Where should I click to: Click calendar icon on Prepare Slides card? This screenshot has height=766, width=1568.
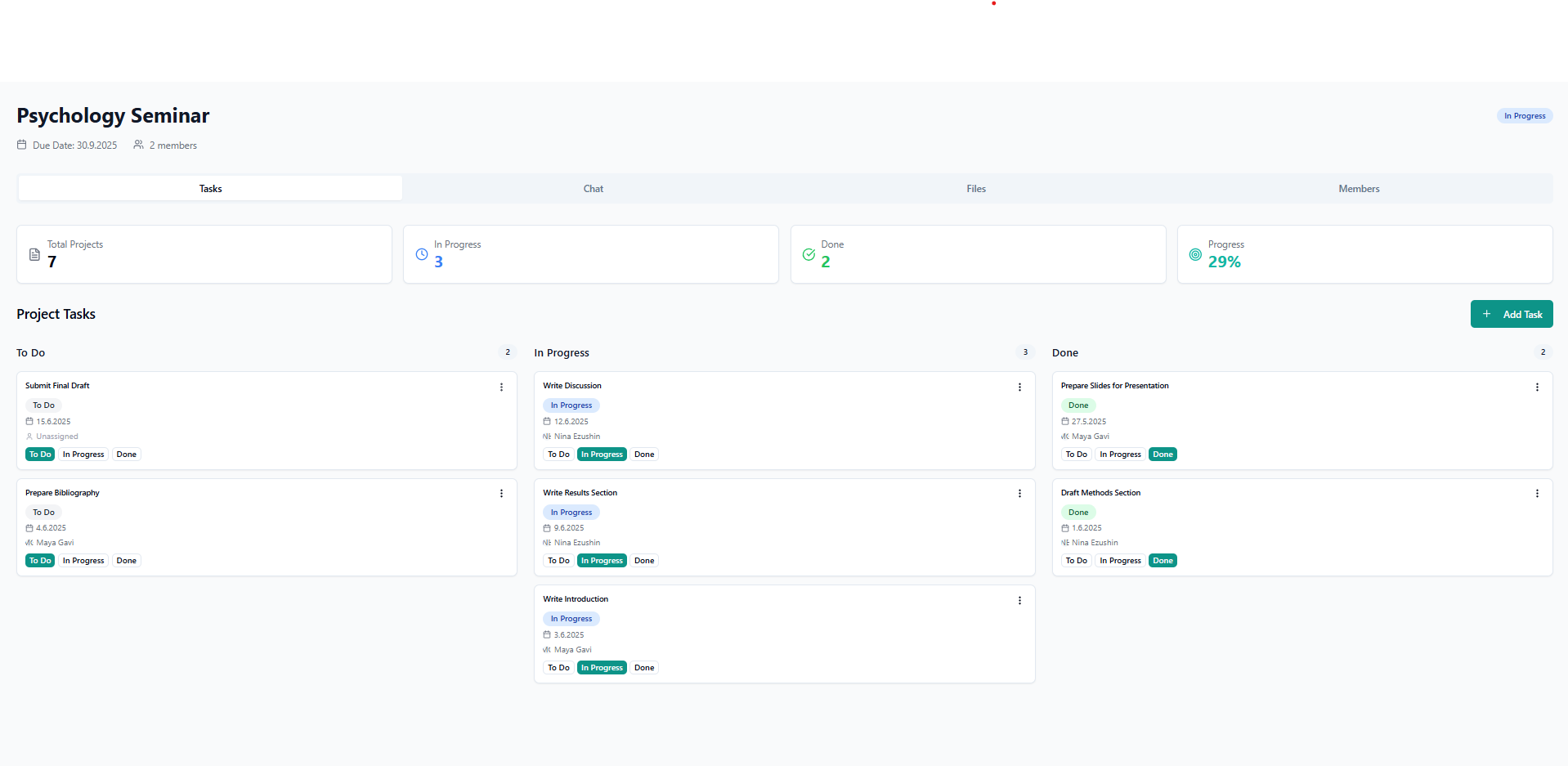(x=1065, y=422)
